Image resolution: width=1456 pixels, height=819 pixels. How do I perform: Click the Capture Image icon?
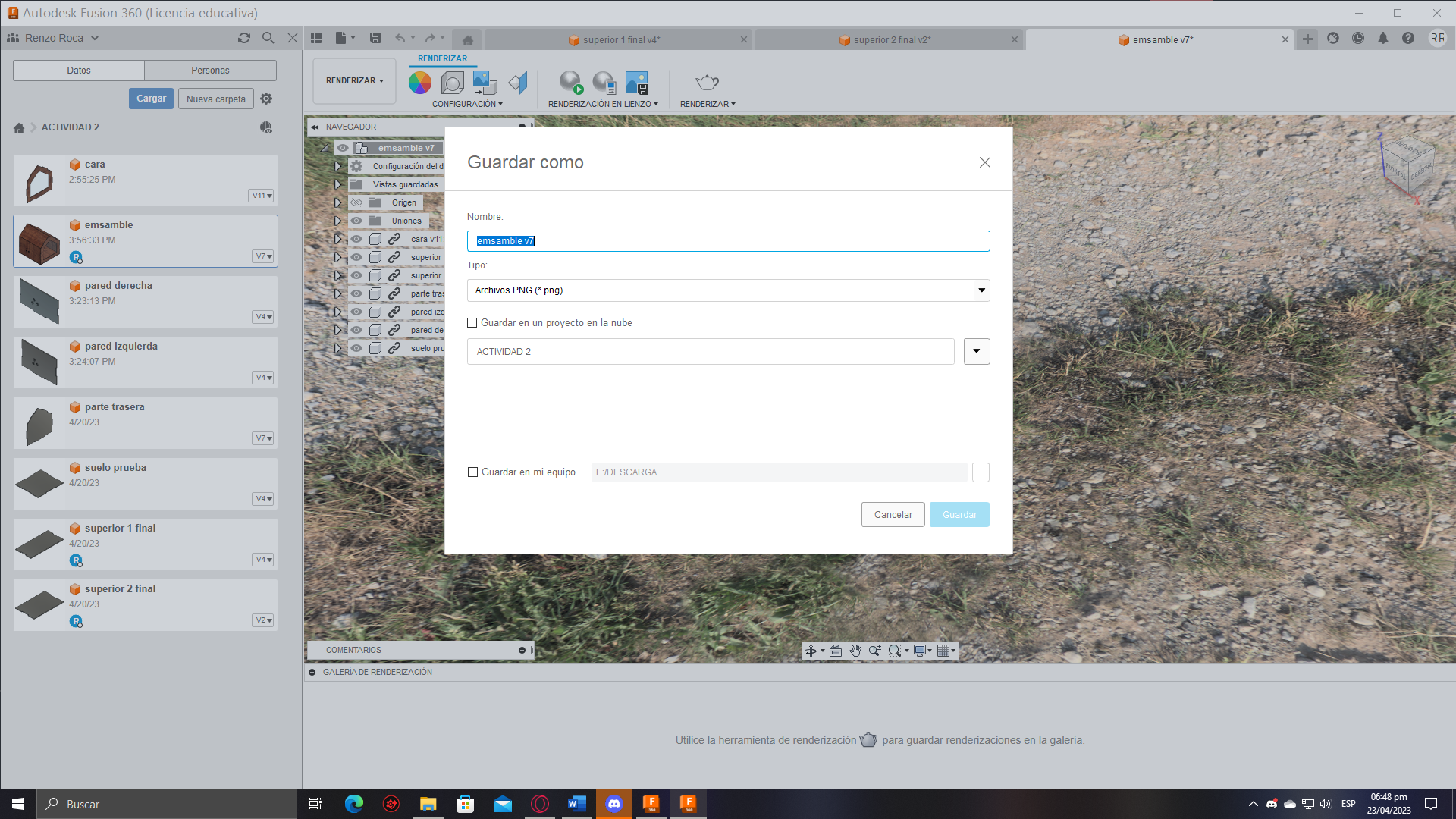click(x=636, y=83)
